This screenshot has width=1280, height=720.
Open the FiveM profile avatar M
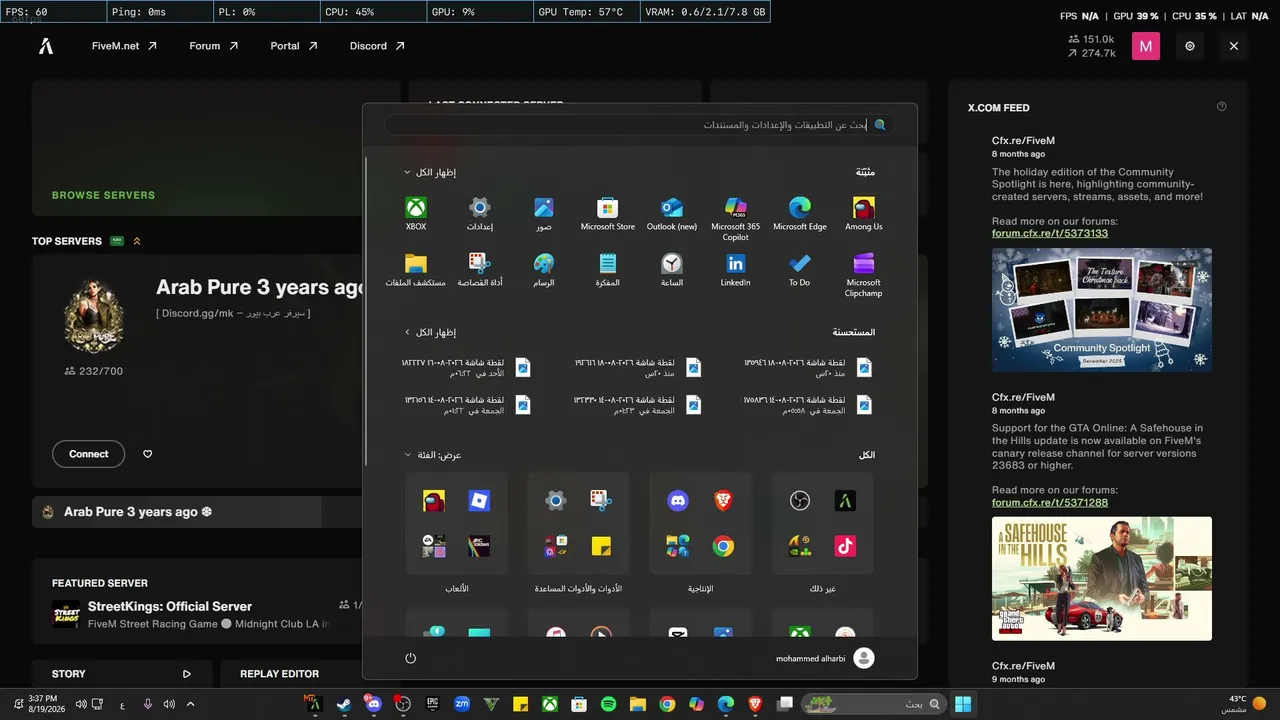pos(1146,46)
